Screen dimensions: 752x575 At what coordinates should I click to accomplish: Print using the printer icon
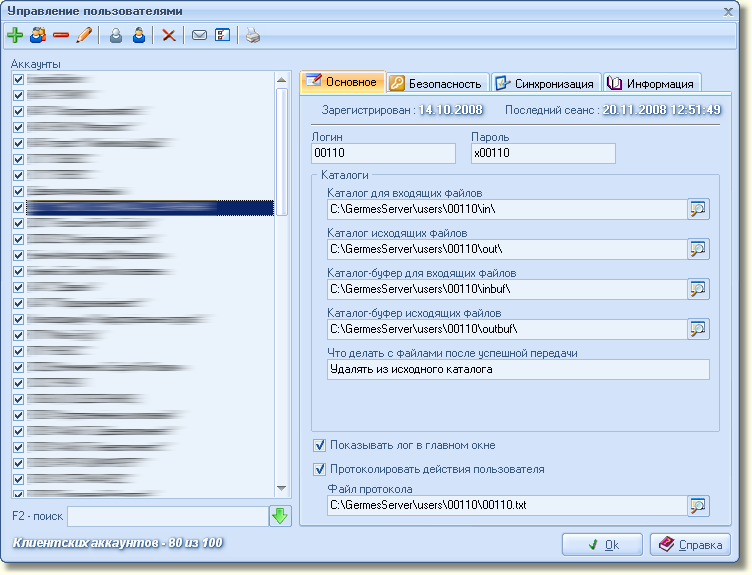click(253, 35)
